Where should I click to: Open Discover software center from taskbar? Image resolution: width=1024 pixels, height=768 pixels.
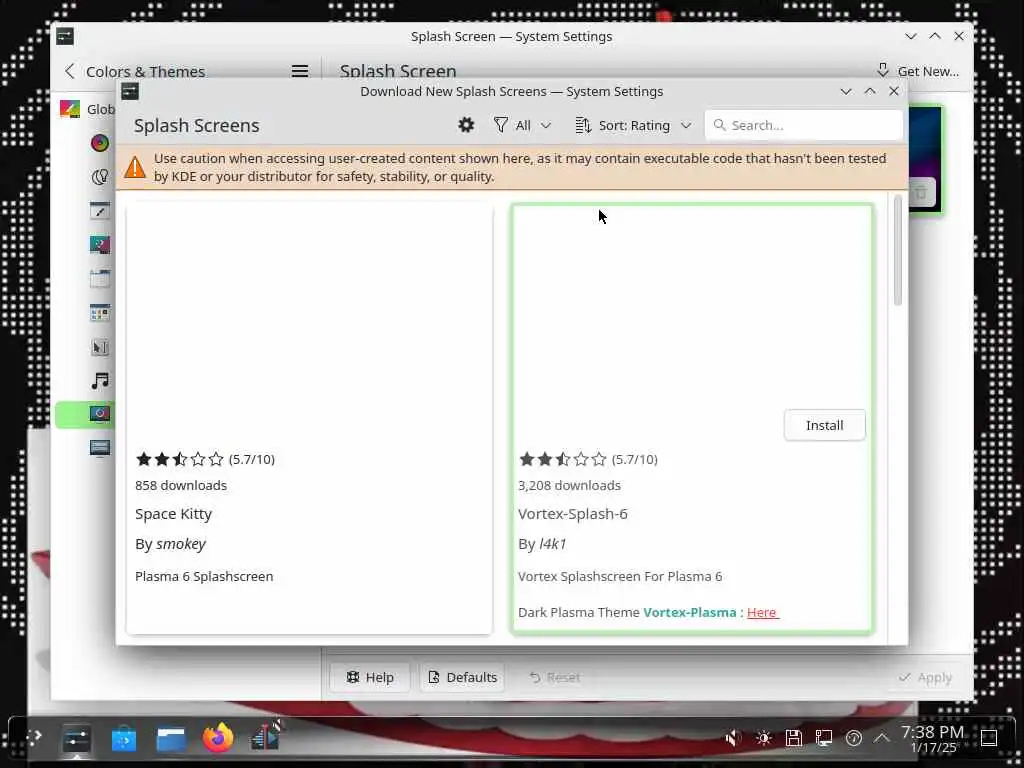124,739
